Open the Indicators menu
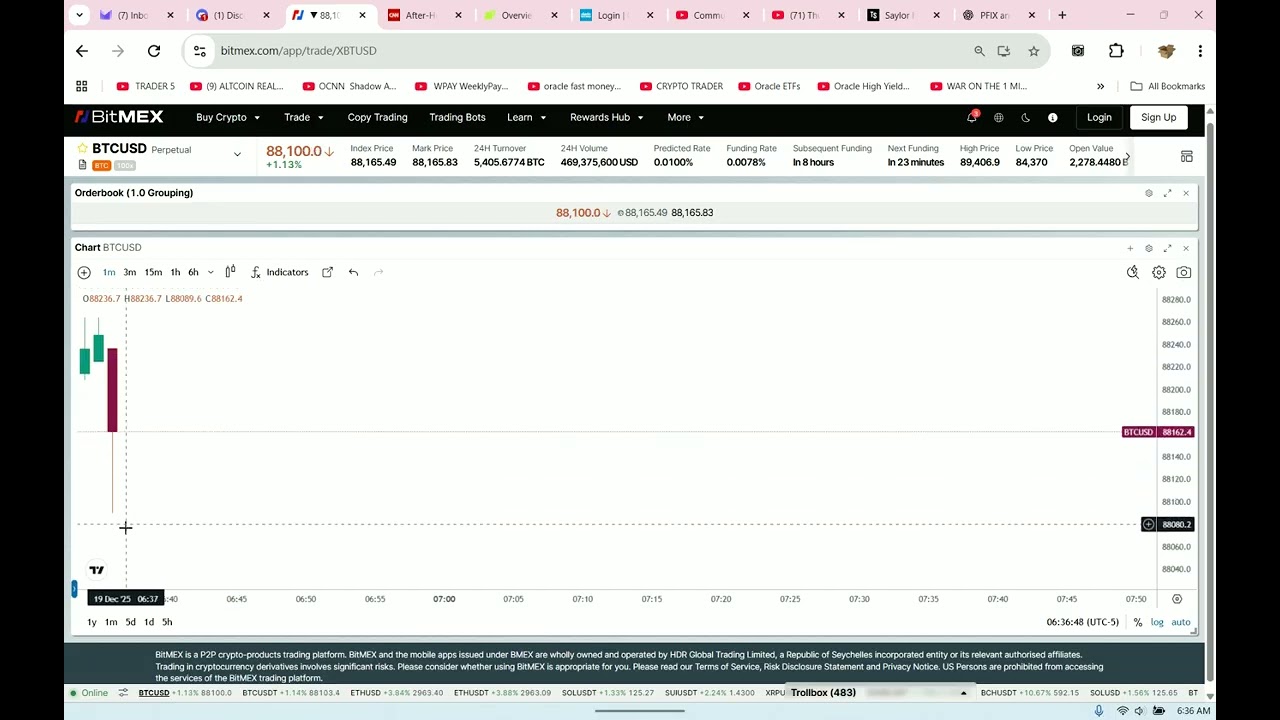Screen dimensions: 1280x720 [279, 272]
